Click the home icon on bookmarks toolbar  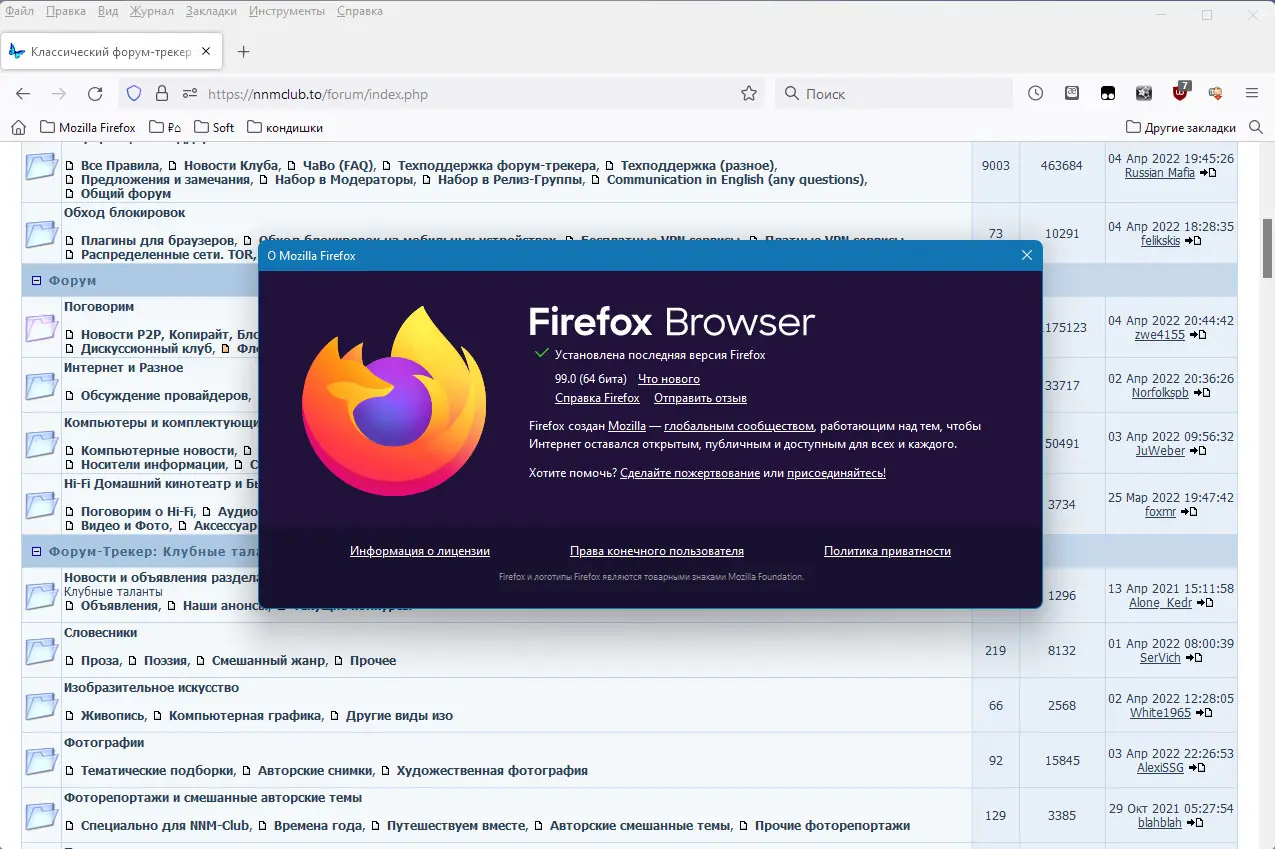click(x=18, y=127)
